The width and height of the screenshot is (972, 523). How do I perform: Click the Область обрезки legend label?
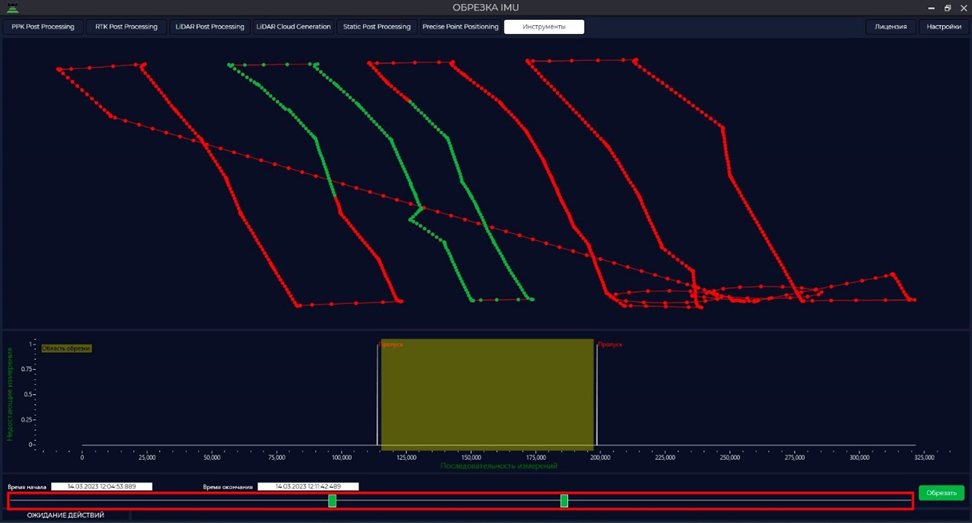pos(66,348)
